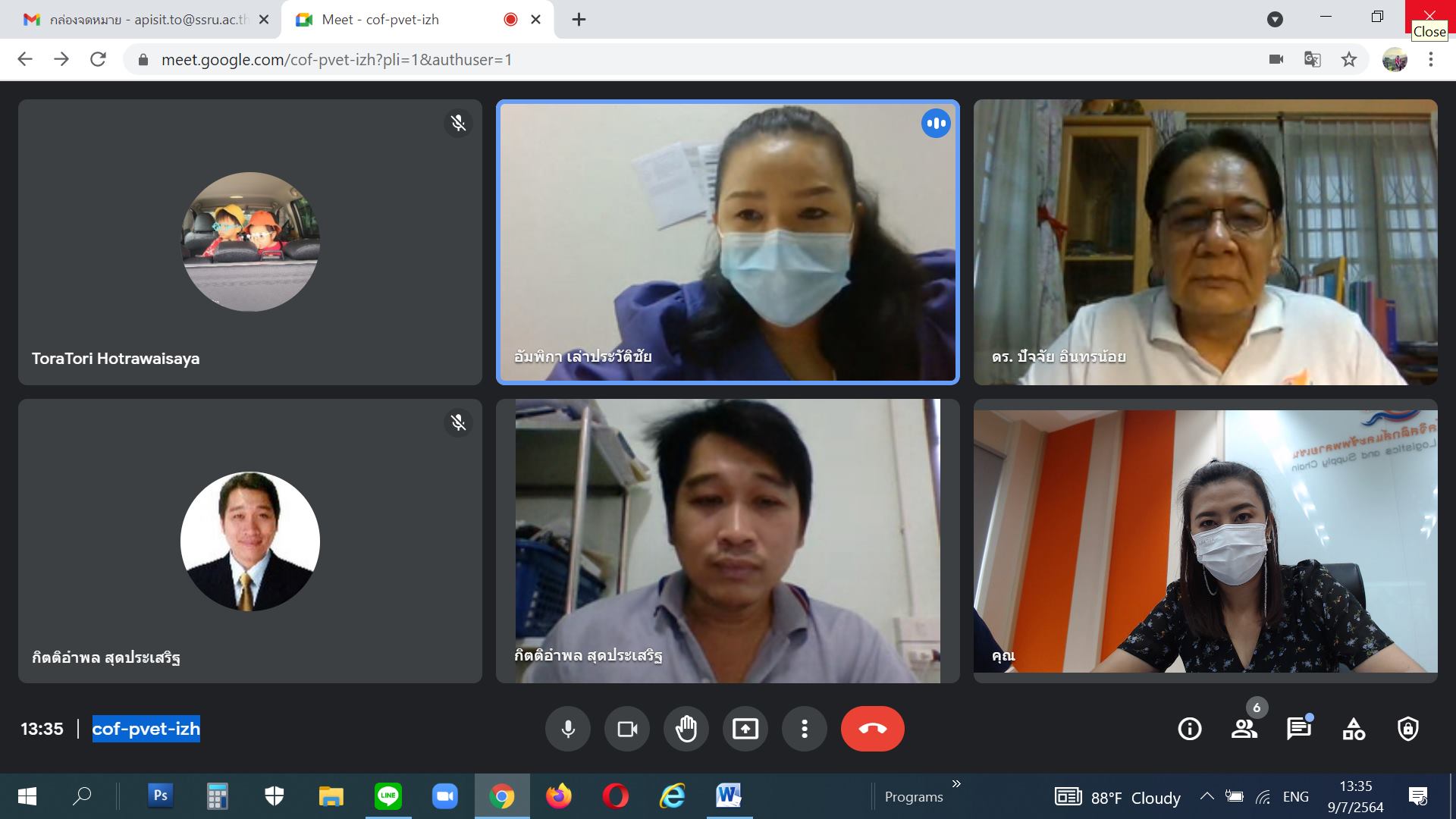Open host controls shield icon

pyautogui.click(x=1408, y=729)
